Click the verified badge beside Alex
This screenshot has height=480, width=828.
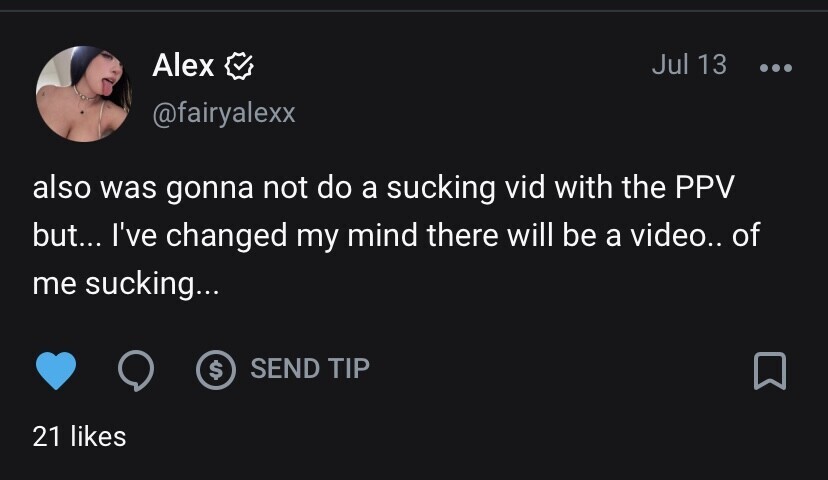[239, 67]
